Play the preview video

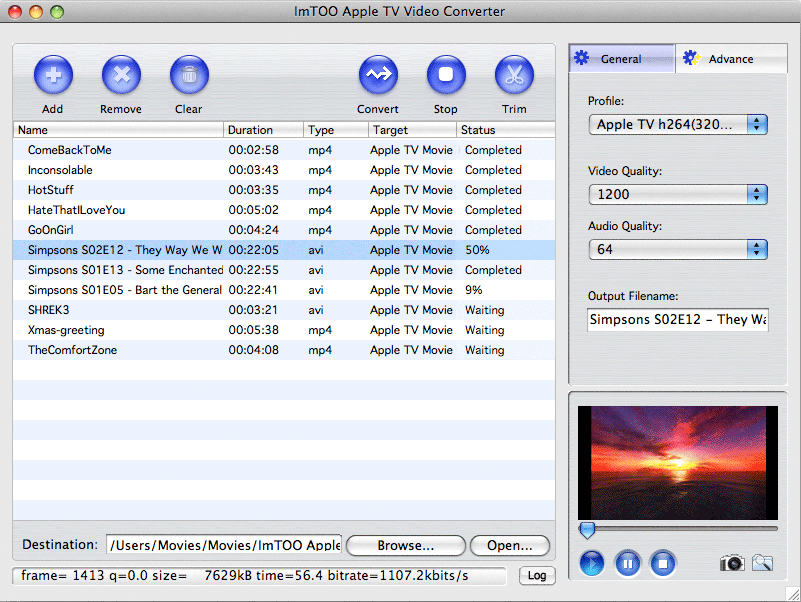tap(592, 564)
